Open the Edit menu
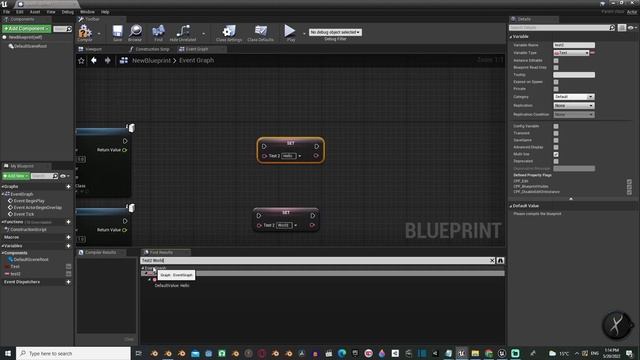This screenshot has width=640, height=360. click(19, 12)
